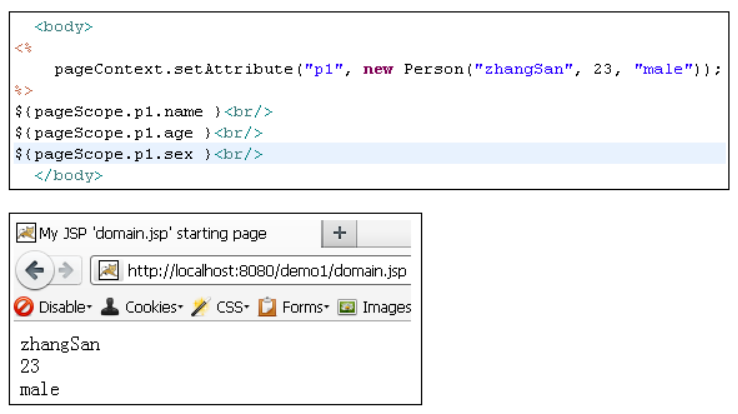Click the "p1" string literal in code

pos(323,69)
